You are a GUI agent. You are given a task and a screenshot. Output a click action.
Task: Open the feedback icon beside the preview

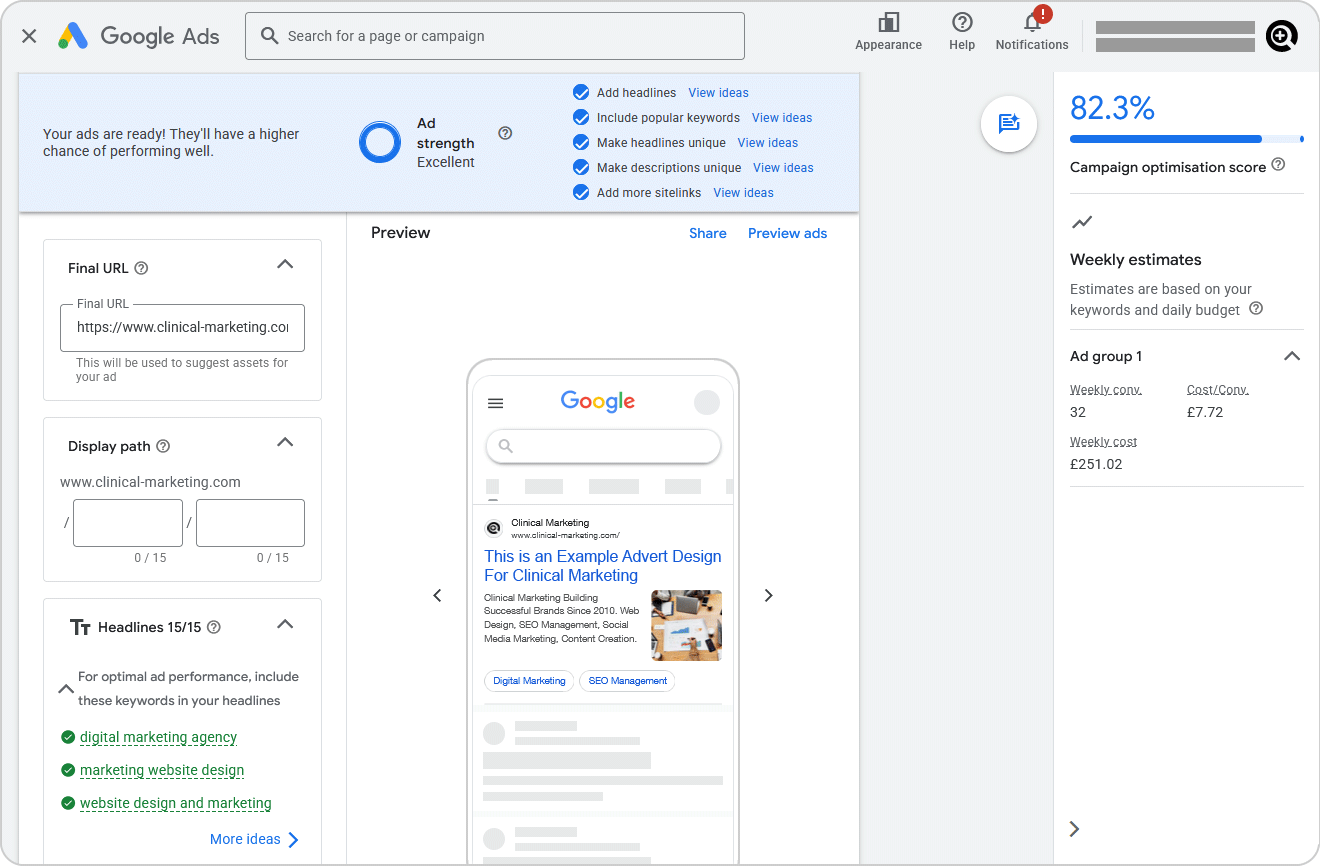coord(1009,124)
